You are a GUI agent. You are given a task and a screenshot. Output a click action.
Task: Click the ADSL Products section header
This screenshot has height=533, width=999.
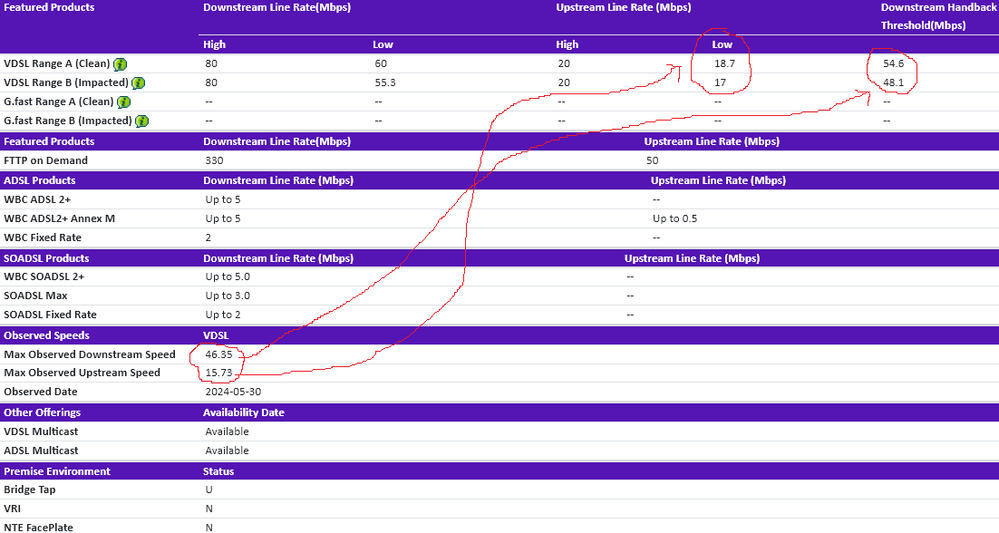pyautogui.click(x=40, y=181)
